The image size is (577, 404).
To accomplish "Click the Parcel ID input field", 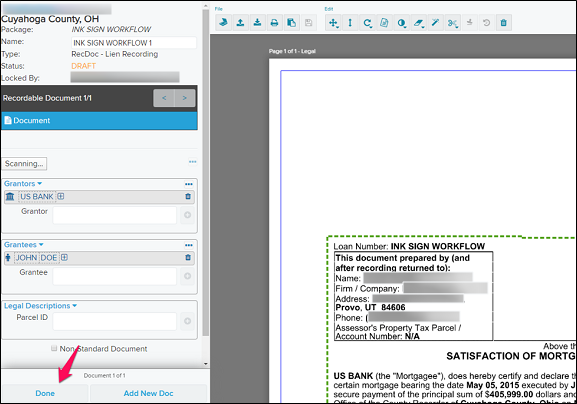I will [x=114, y=322].
